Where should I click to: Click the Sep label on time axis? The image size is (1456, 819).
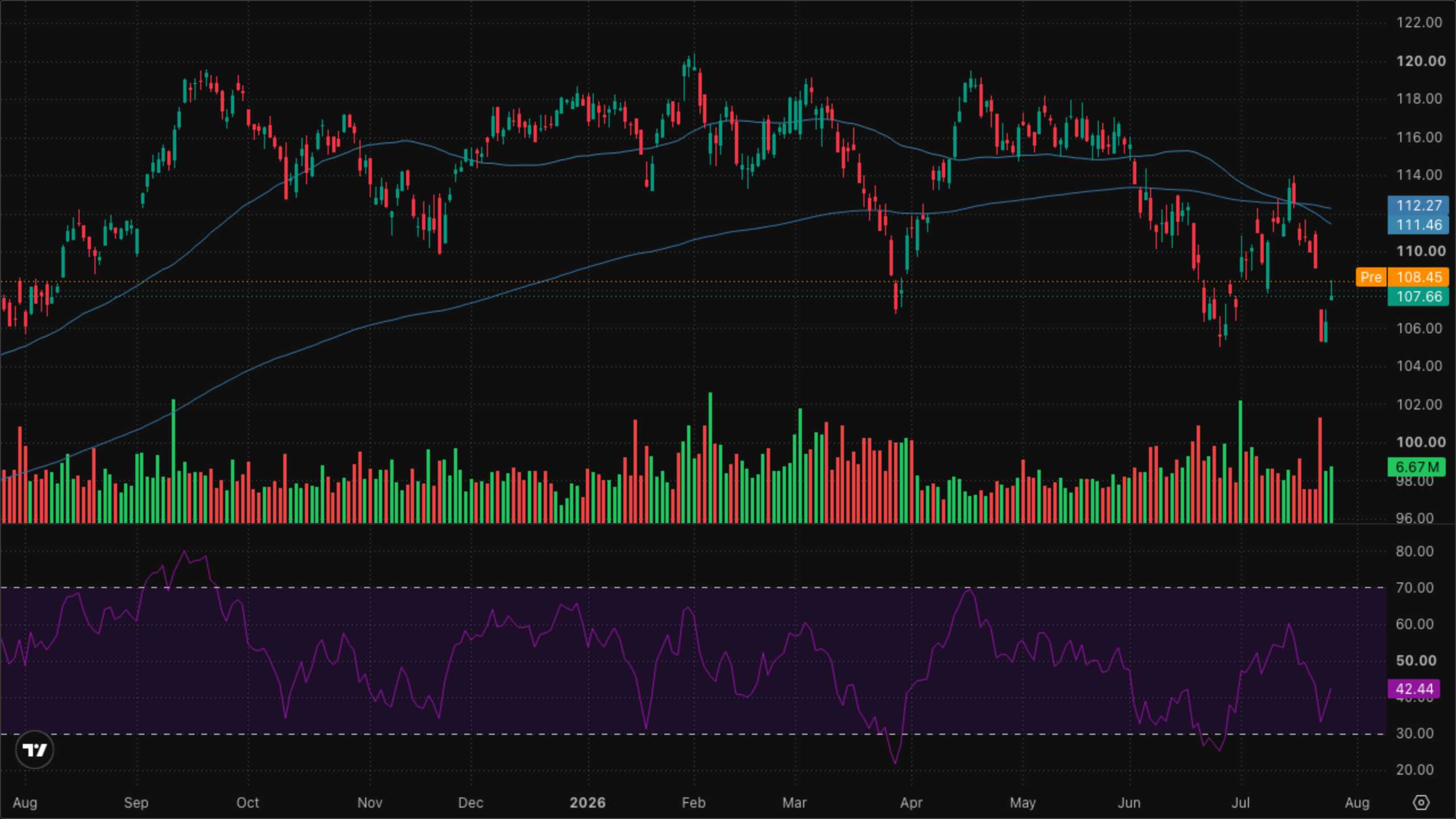[x=136, y=803]
